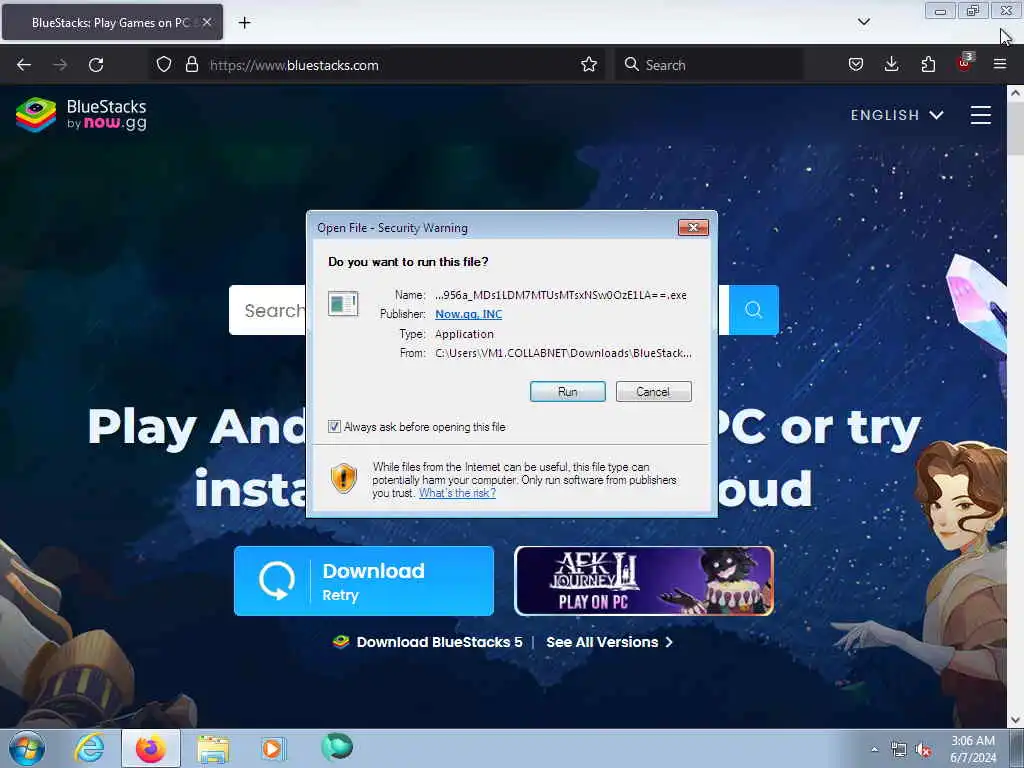This screenshot has height=768, width=1024.
Task: Click the application file icon in dialog
Action: click(343, 304)
